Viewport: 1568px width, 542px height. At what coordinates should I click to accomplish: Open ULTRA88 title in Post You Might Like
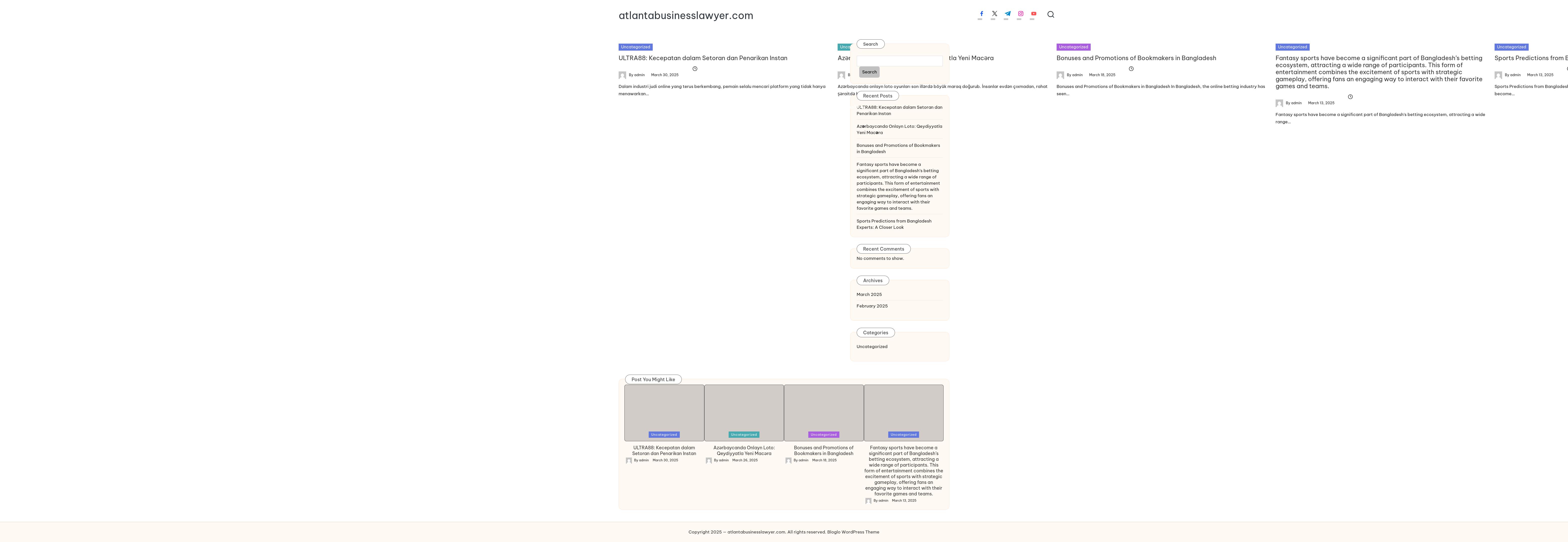pos(664,451)
